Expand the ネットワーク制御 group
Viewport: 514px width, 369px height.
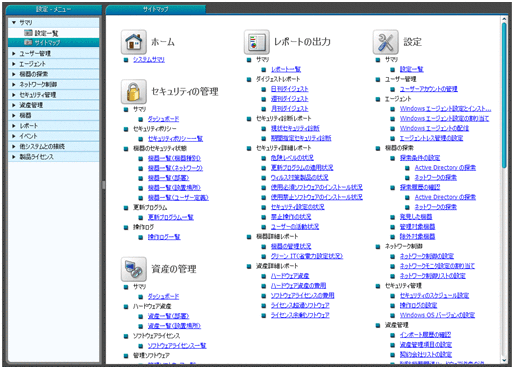click(14, 84)
